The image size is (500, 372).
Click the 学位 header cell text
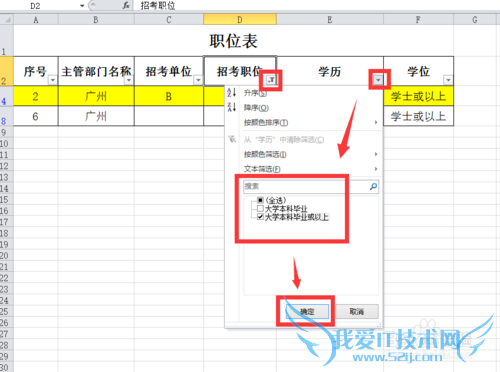click(418, 71)
